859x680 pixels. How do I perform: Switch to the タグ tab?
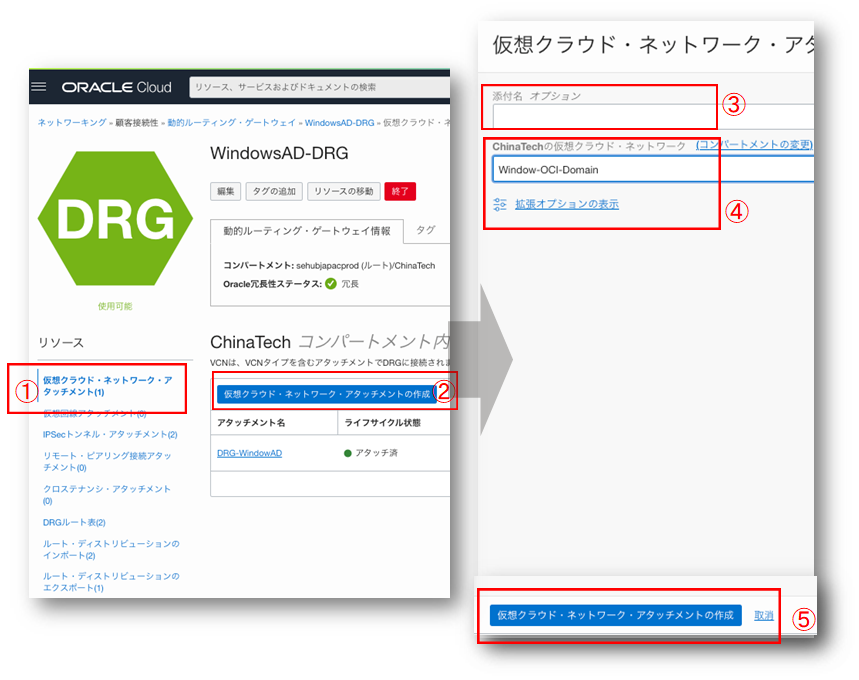[426, 230]
